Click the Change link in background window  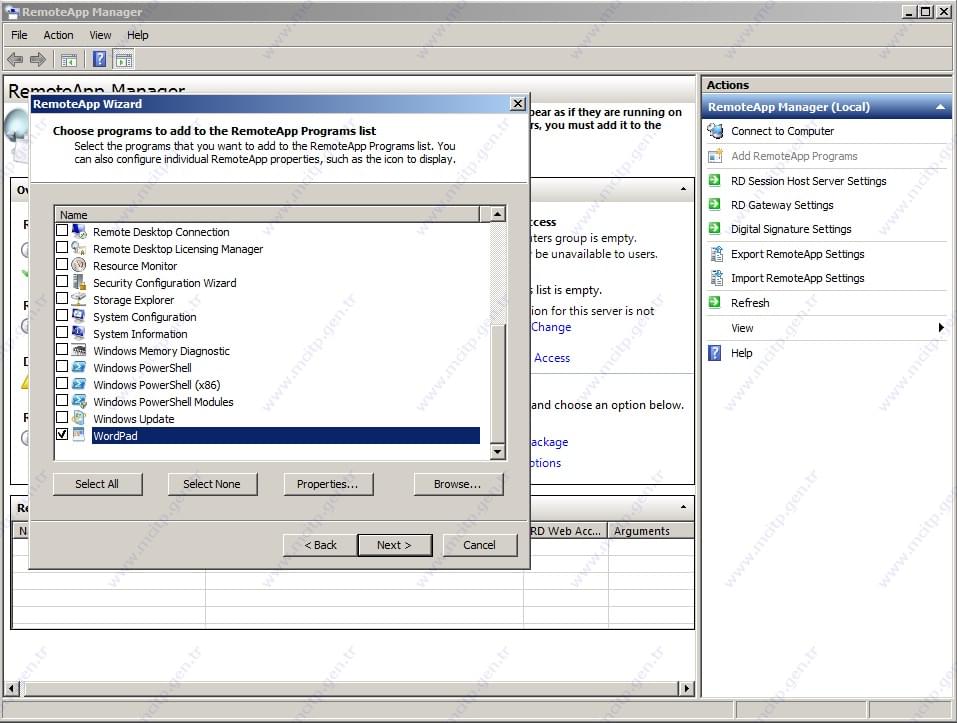point(551,327)
